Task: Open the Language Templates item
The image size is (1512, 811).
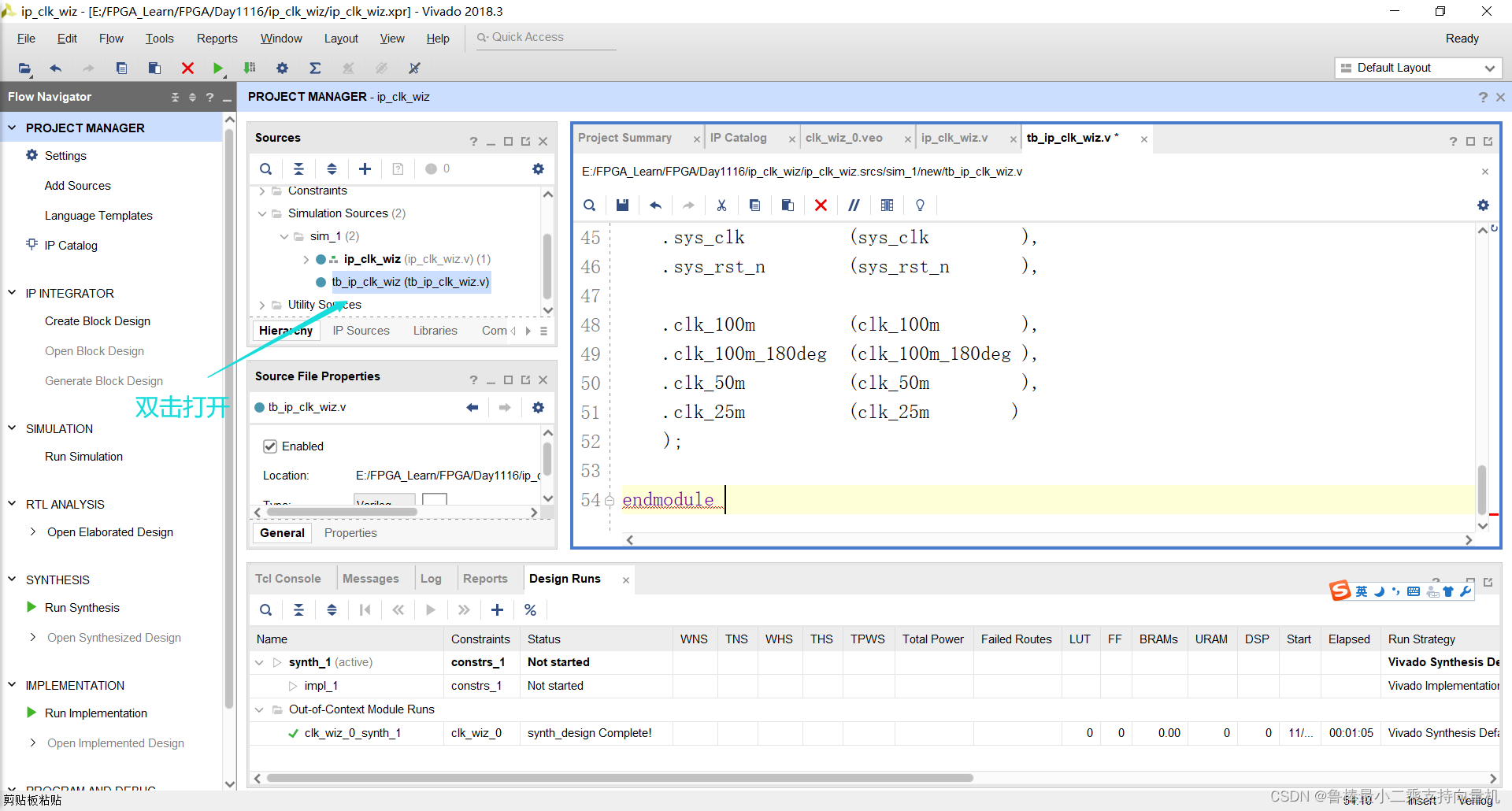Action: coord(98,216)
